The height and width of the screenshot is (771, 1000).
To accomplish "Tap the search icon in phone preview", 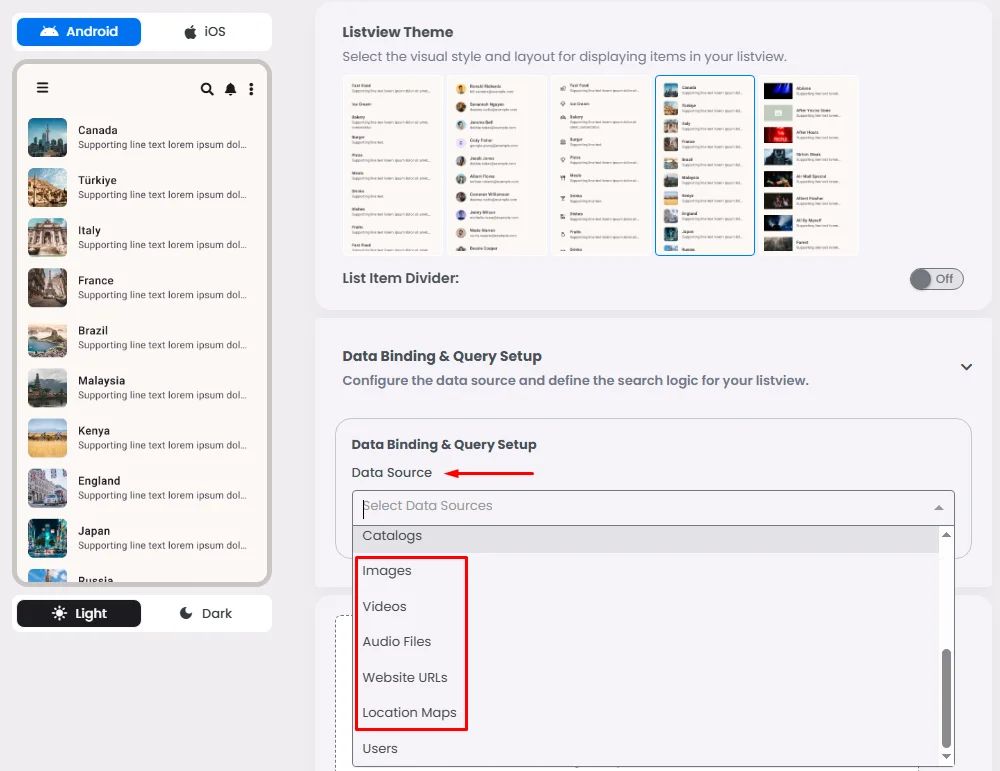I will click(207, 89).
